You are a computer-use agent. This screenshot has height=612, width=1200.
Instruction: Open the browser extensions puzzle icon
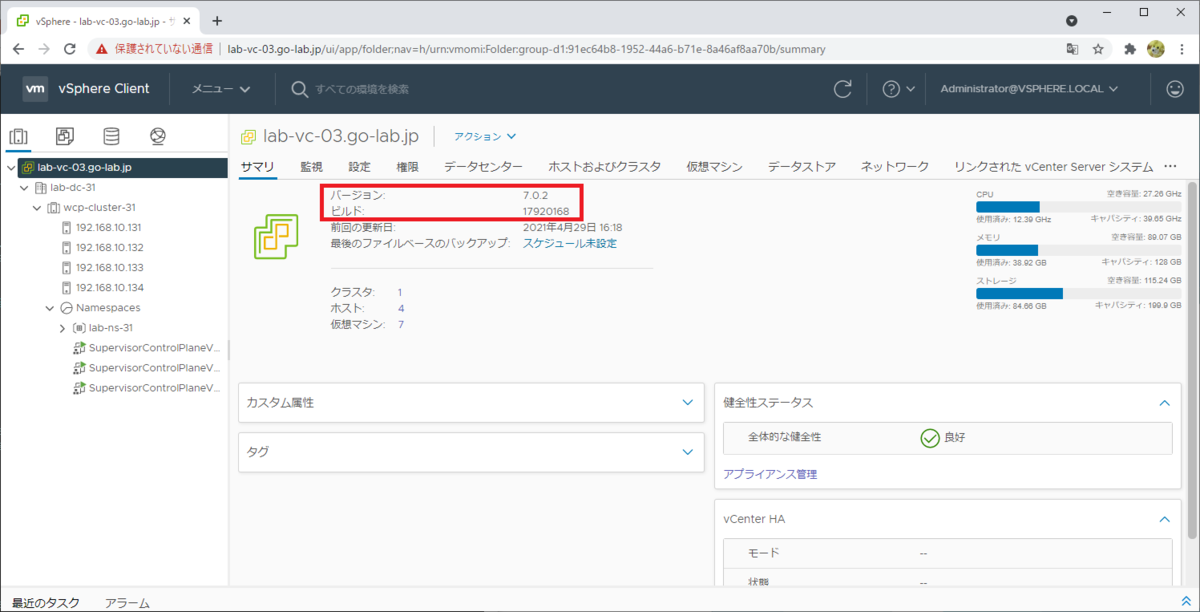[x=1130, y=48]
